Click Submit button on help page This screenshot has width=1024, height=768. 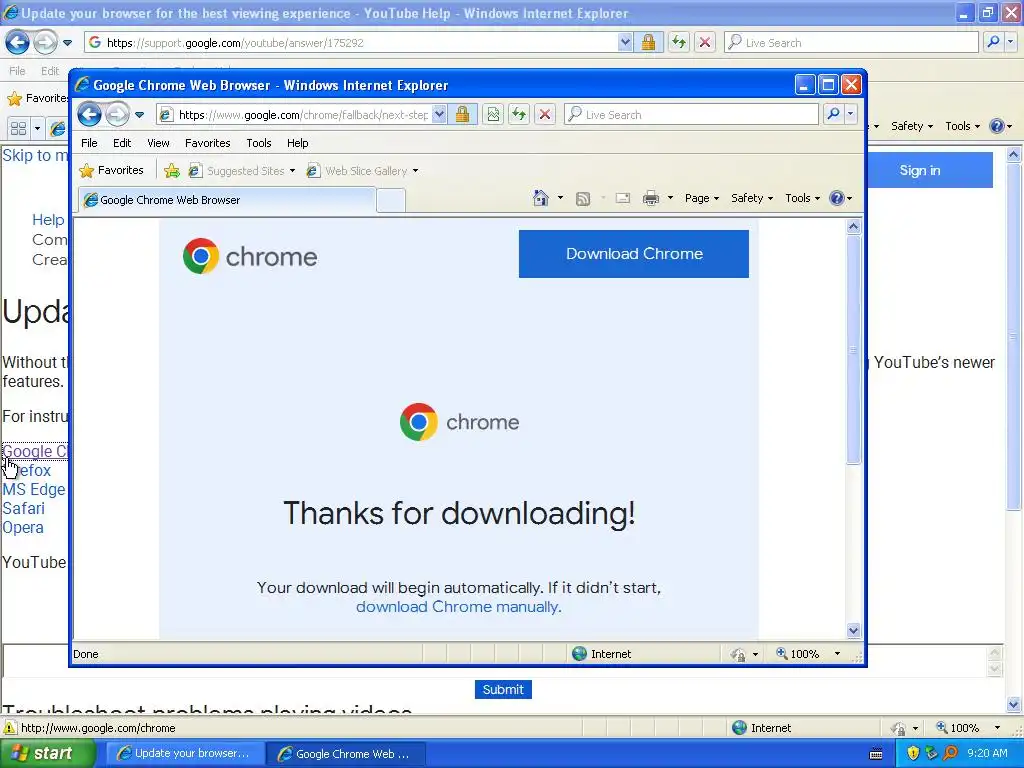[503, 690]
